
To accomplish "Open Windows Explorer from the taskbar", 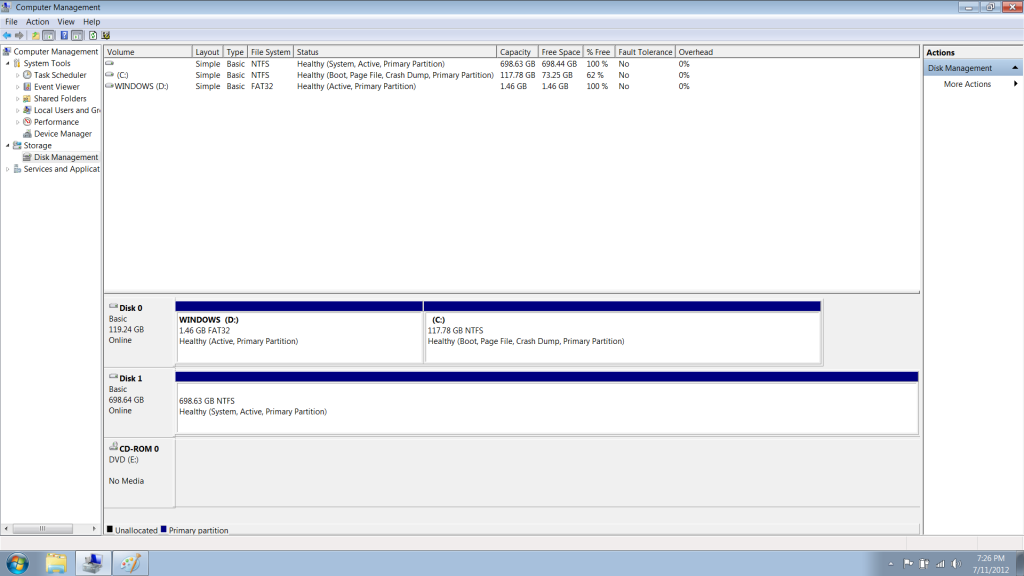I will click(x=56, y=563).
